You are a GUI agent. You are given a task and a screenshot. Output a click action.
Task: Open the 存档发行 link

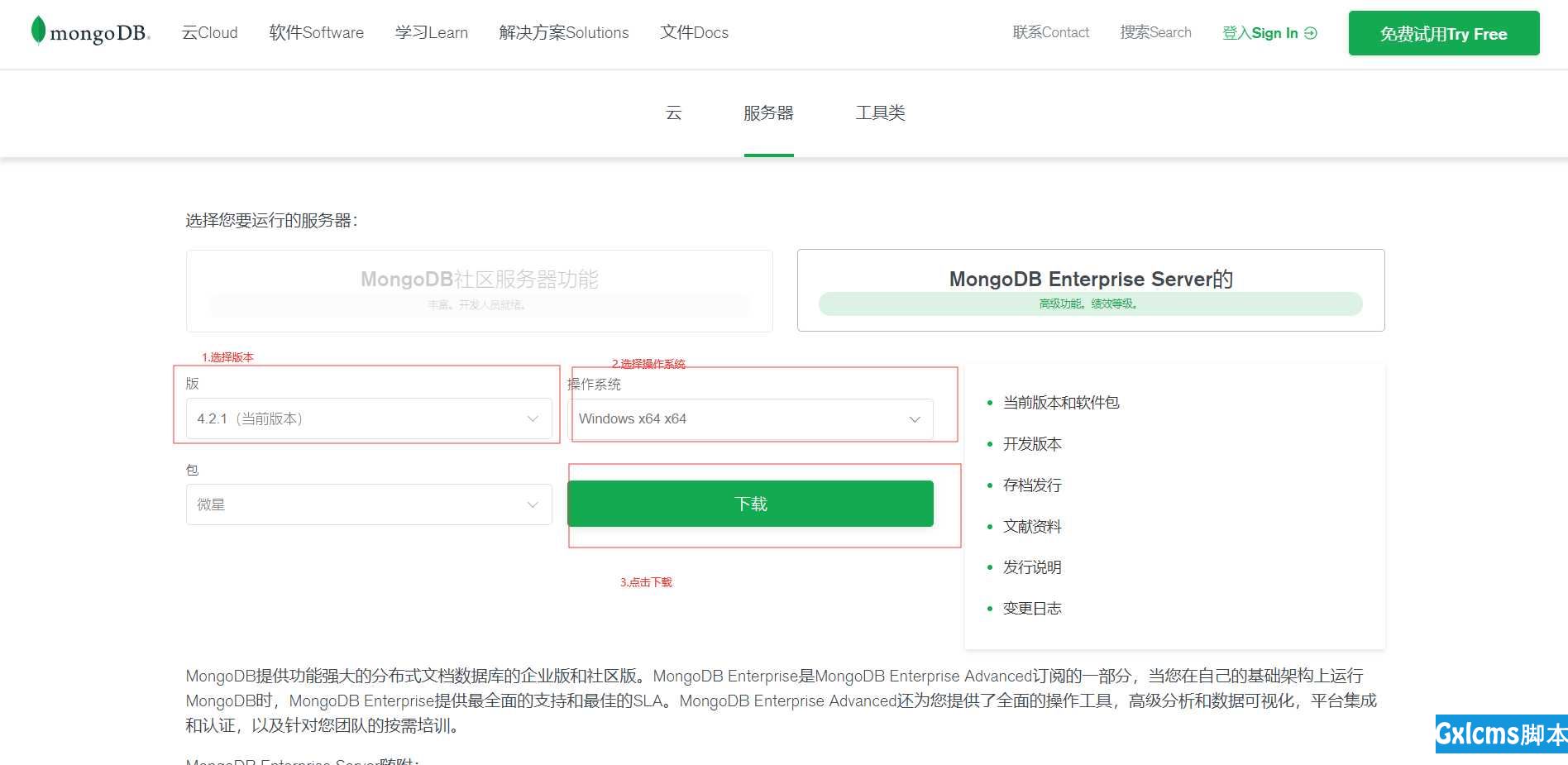click(1032, 485)
